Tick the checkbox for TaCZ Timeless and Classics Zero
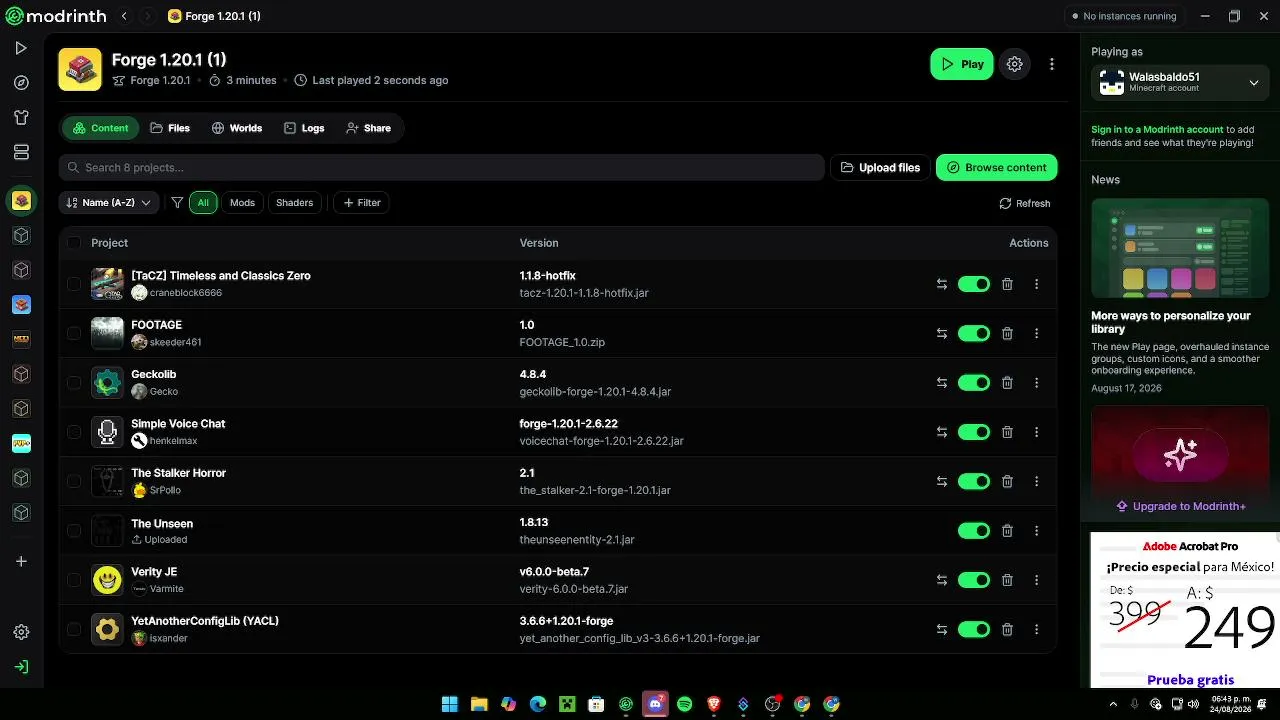This screenshot has height=720, width=1280. point(74,284)
